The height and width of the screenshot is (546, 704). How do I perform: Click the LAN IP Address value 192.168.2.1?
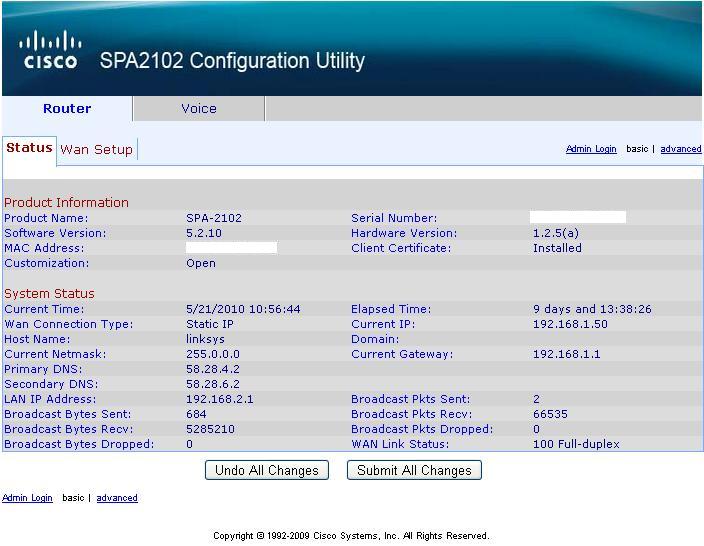220,399
